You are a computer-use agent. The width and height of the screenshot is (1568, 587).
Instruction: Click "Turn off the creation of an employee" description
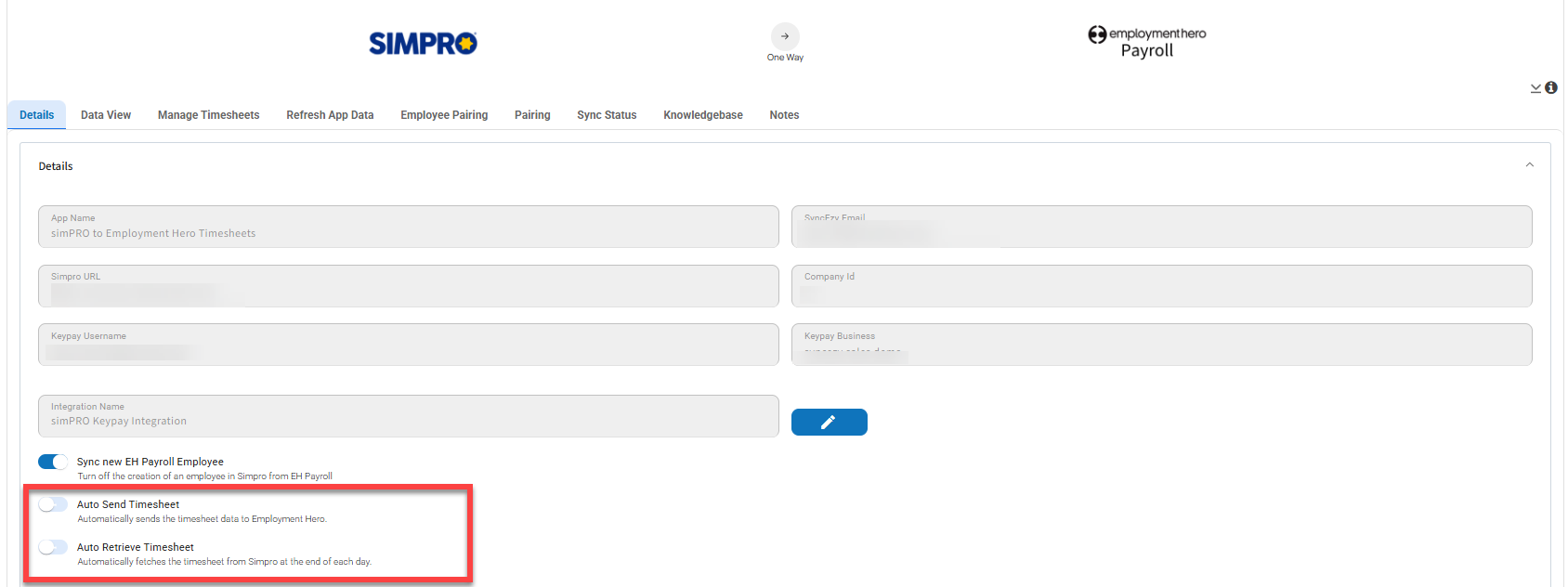click(x=205, y=476)
